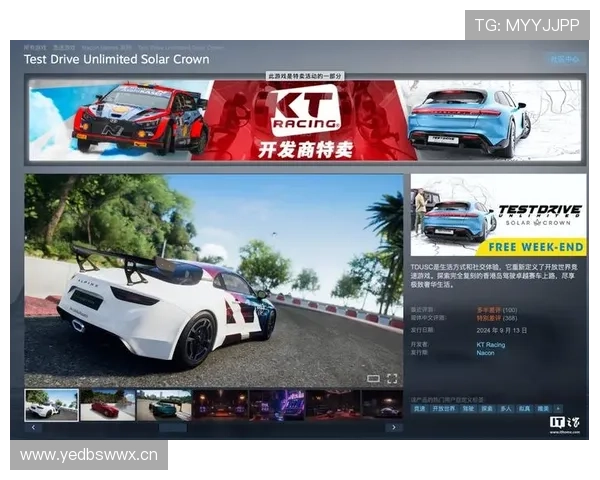Click the left arrow of the thumbnail strip

pyautogui.click(x=34, y=427)
